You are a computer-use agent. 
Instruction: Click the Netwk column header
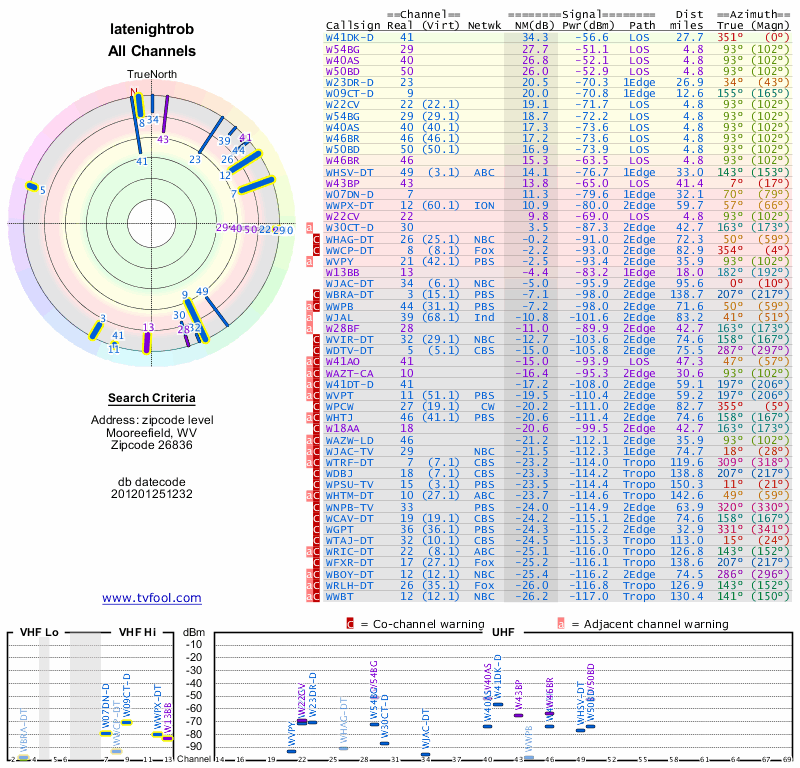click(x=484, y=26)
